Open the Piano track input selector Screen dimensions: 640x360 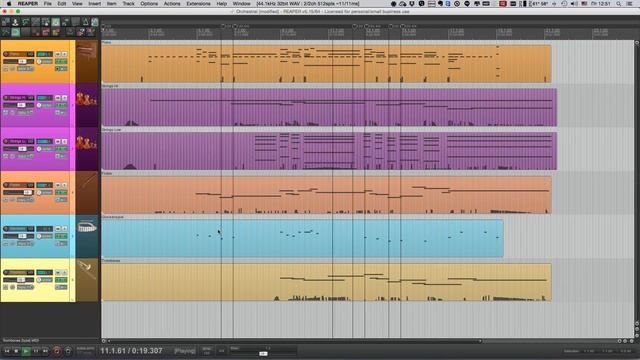[x=25, y=69]
